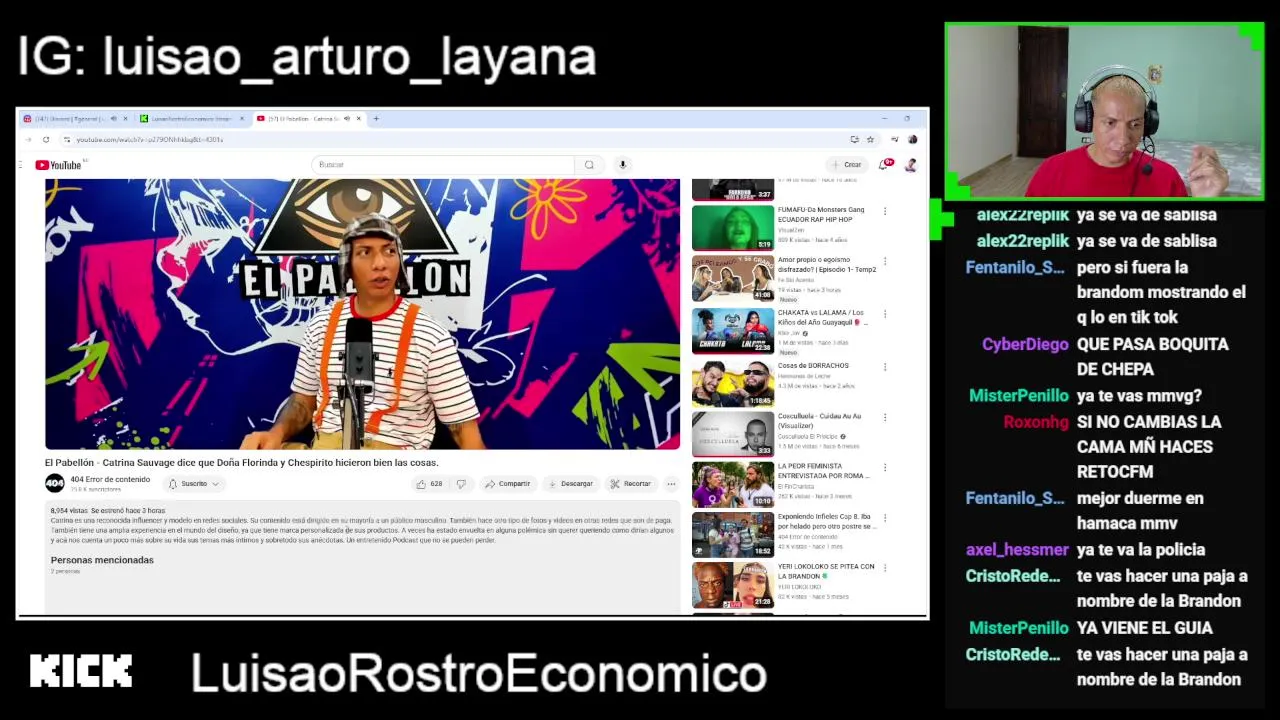Start voice search with microphone icon
1280x720 pixels.
click(x=622, y=165)
